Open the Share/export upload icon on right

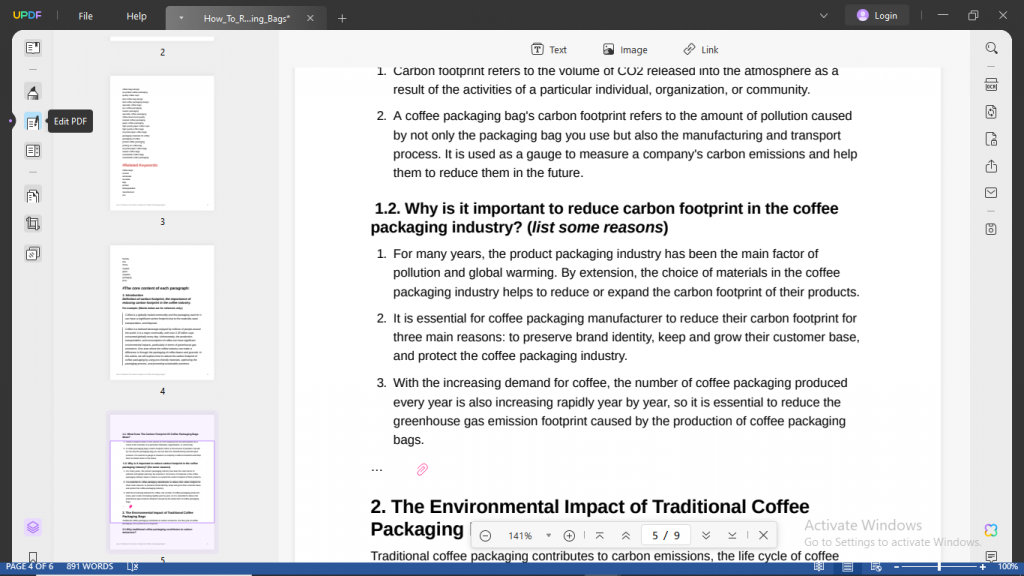point(991,166)
